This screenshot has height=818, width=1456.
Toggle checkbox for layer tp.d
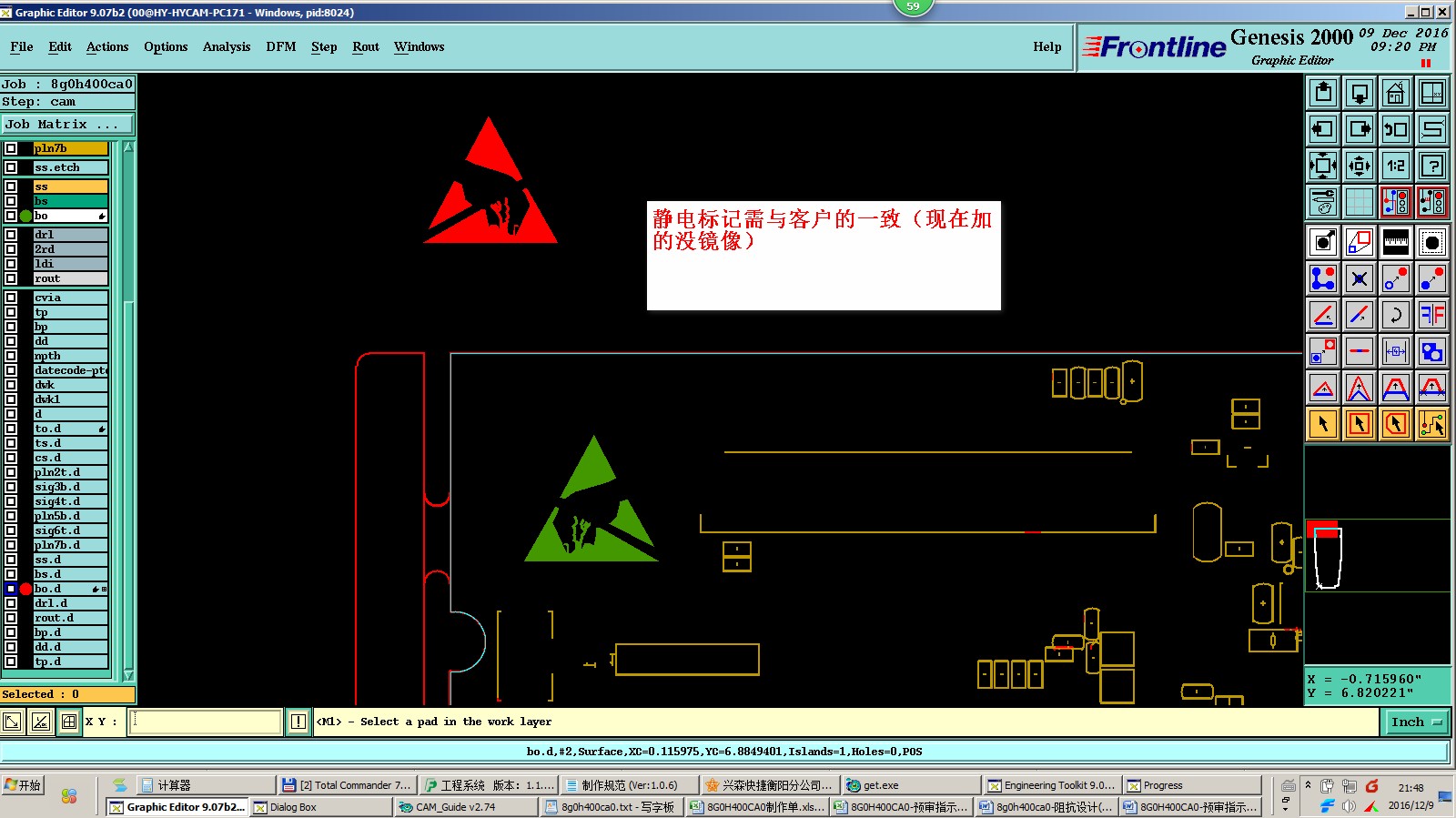coord(11,661)
